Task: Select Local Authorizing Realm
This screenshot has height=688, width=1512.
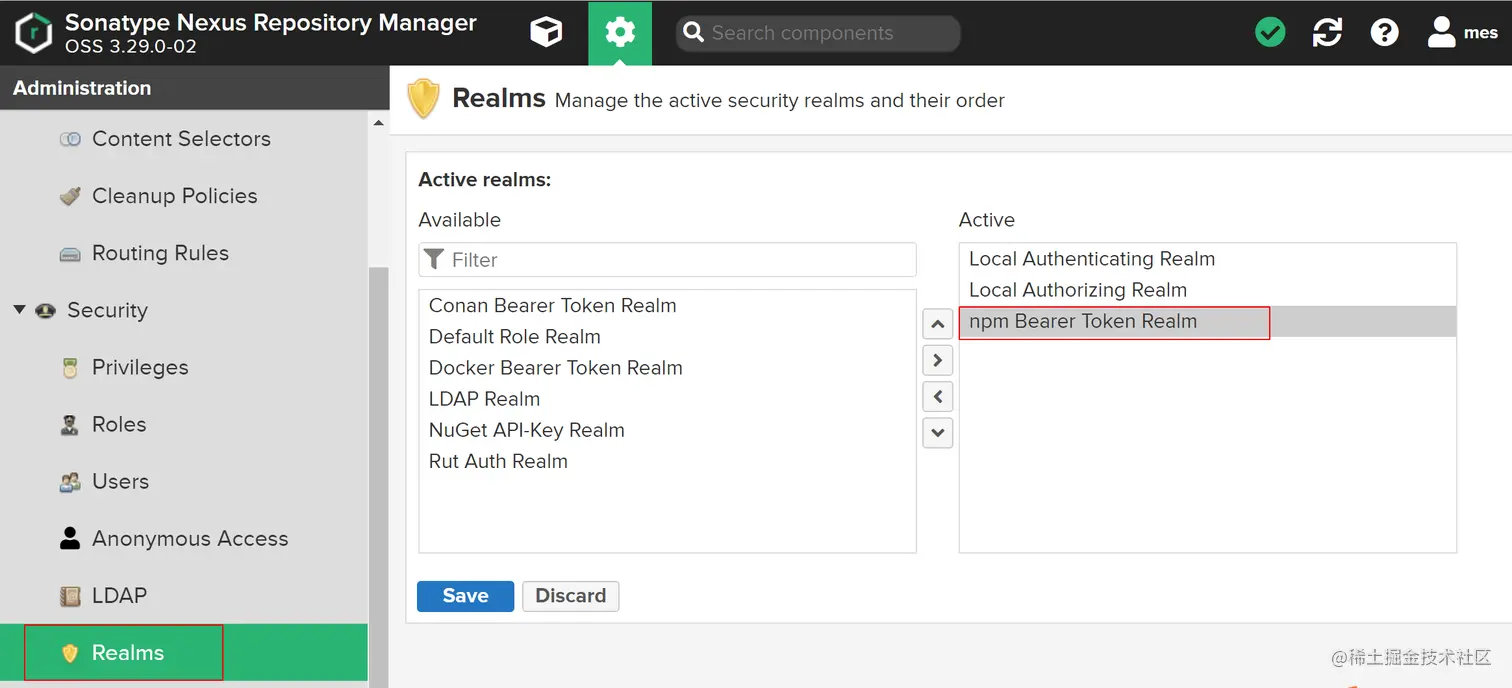Action: [1207, 290]
